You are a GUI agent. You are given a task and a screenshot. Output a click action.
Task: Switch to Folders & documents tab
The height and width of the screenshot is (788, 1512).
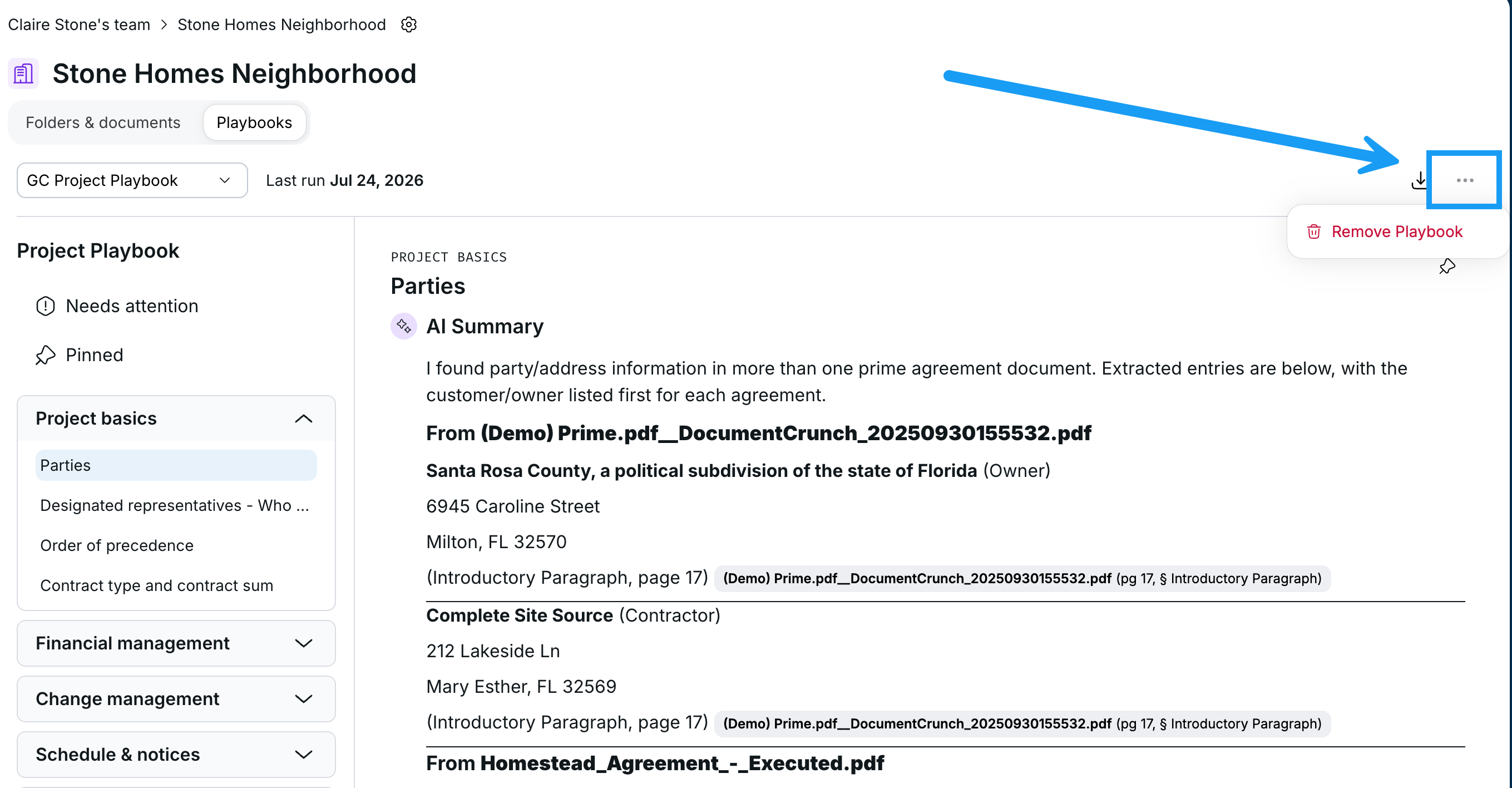pos(103,122)
